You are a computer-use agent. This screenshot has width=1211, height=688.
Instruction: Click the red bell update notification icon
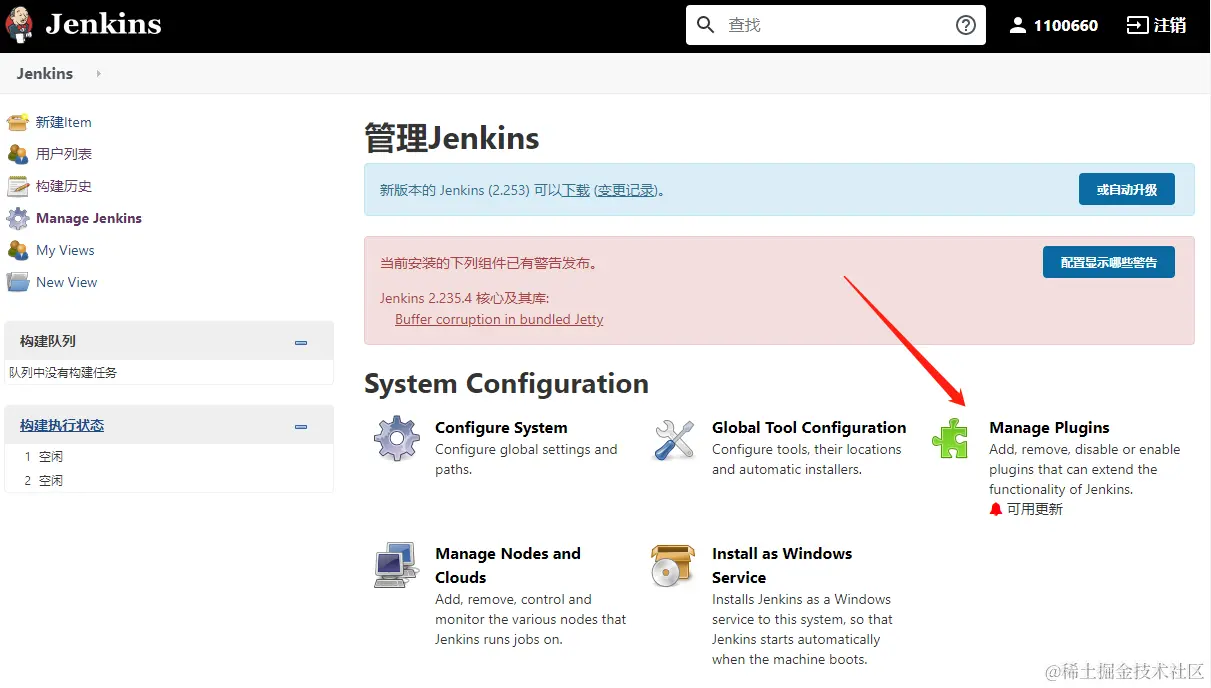pos(995,509)
